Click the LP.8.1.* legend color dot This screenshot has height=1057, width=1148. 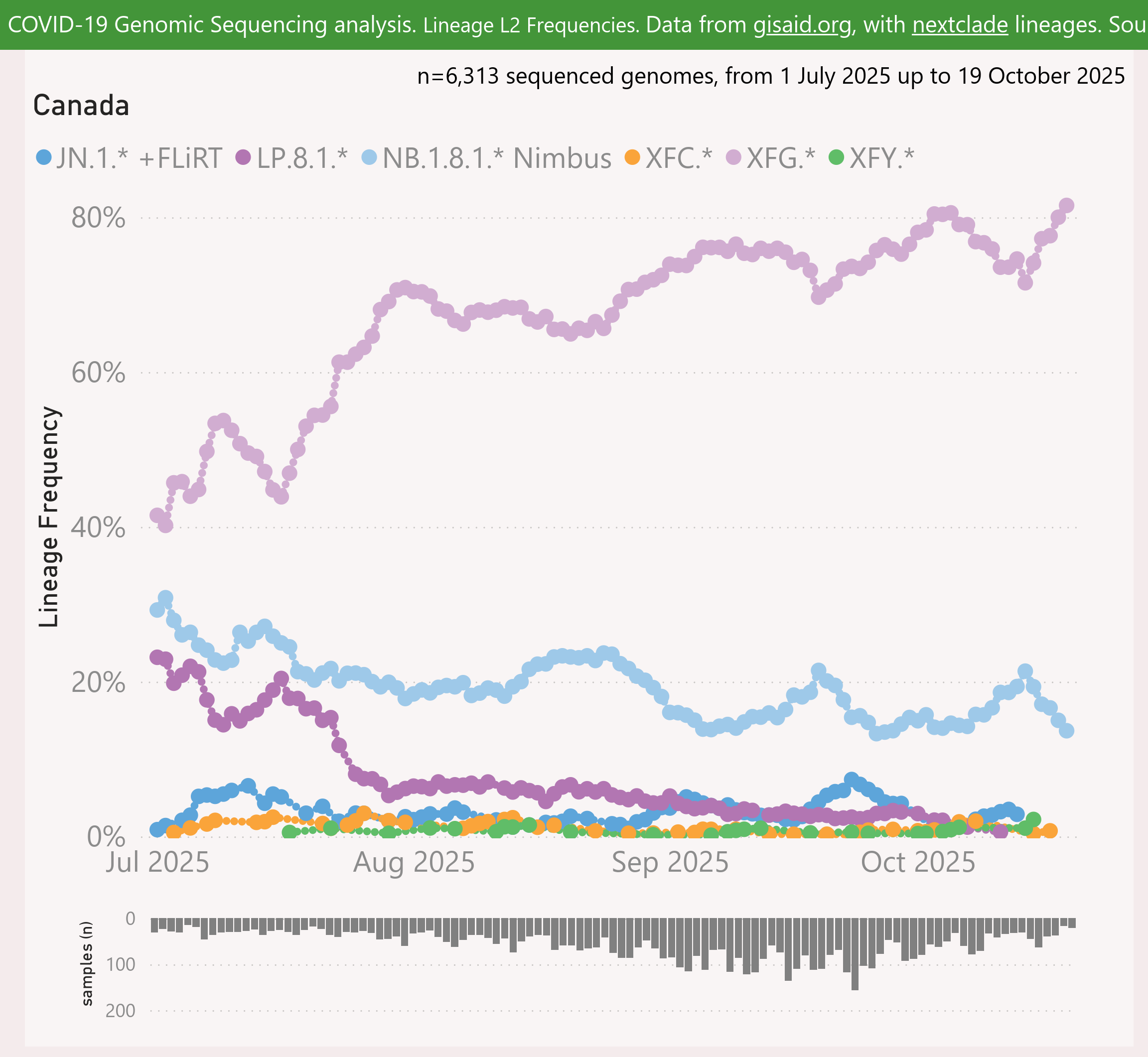point(244,157)
